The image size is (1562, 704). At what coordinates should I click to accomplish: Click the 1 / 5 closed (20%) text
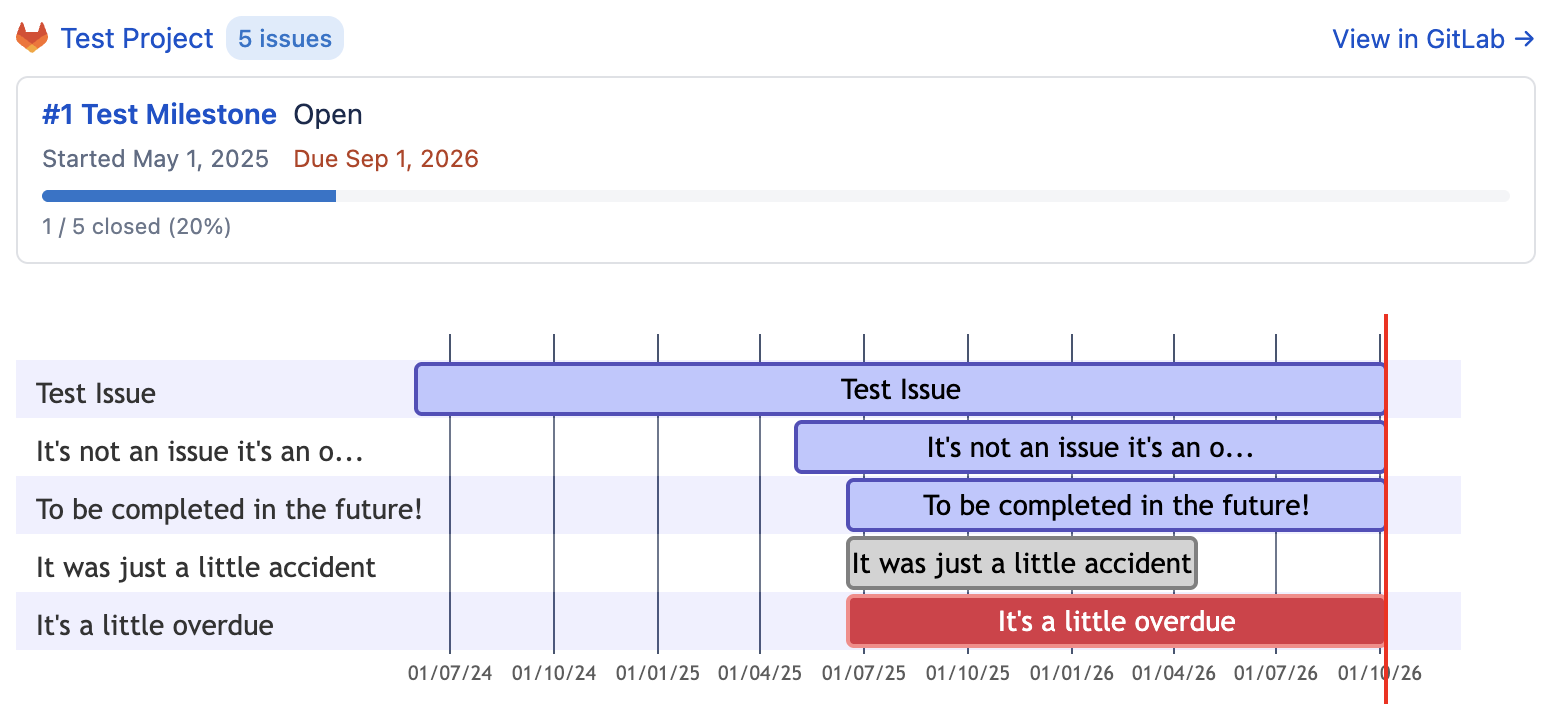point(136,227)
